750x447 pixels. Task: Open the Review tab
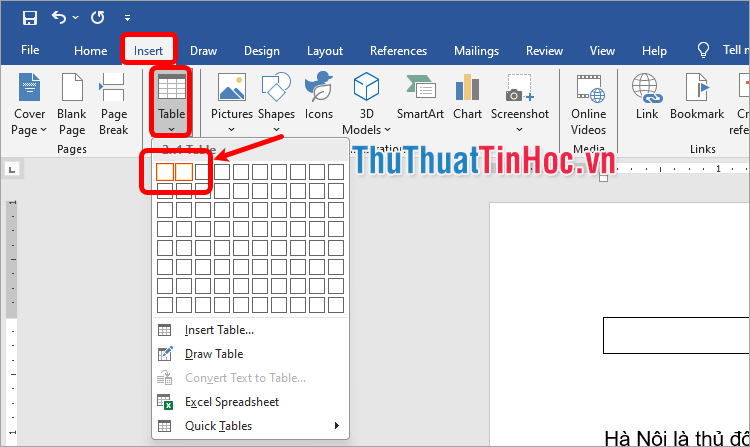(544, 51)
